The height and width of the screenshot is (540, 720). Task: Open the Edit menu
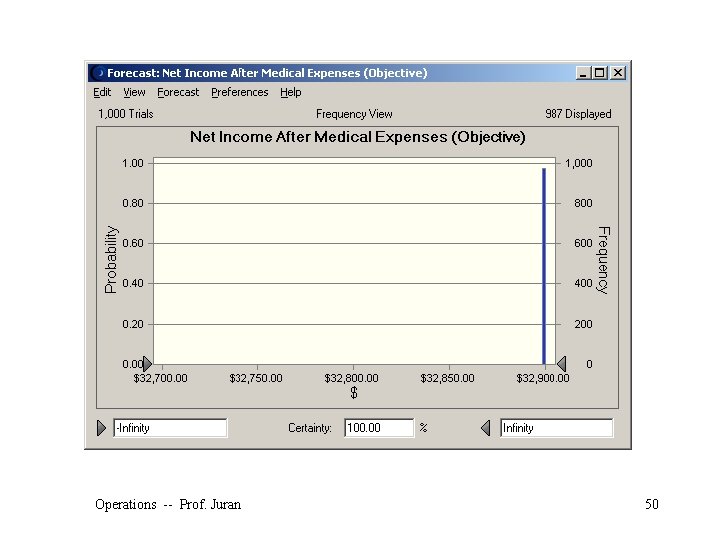point(102,92)
